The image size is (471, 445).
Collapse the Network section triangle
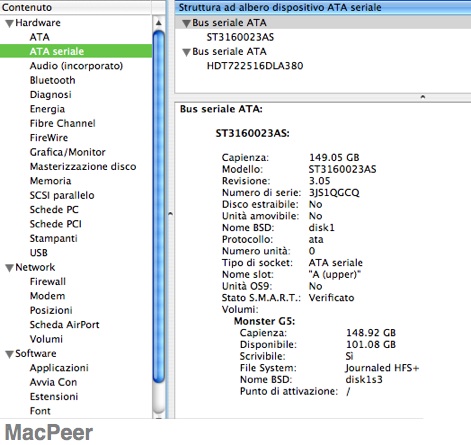coord(10,268)
